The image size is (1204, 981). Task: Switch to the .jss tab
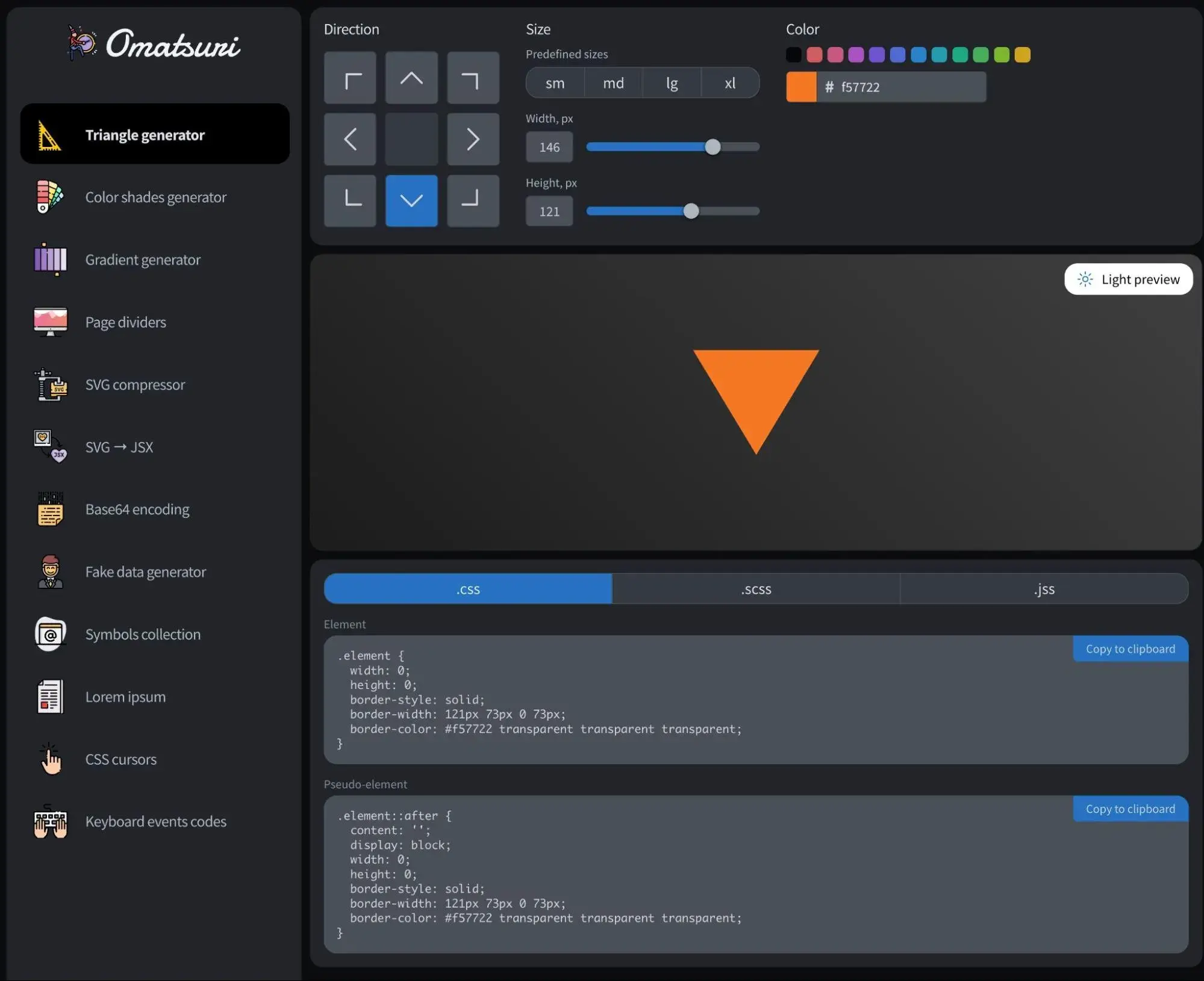1044,588
